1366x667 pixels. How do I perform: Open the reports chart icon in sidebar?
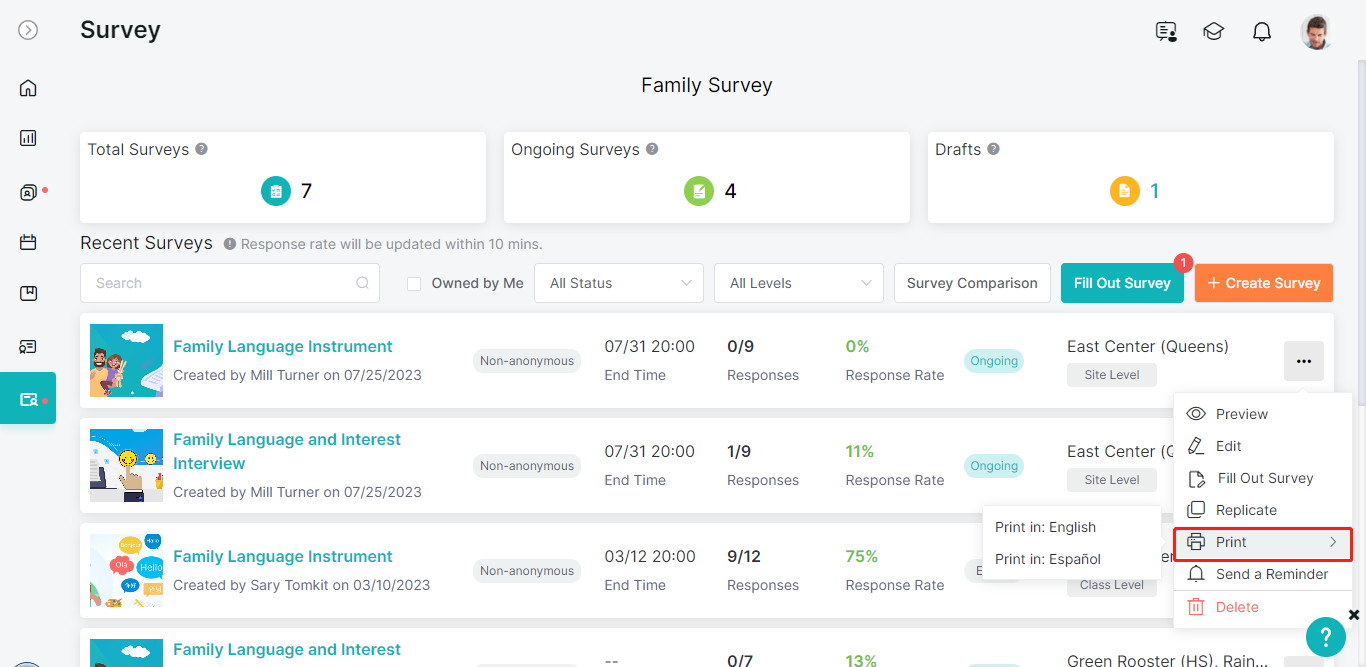(x=28, y=138)
